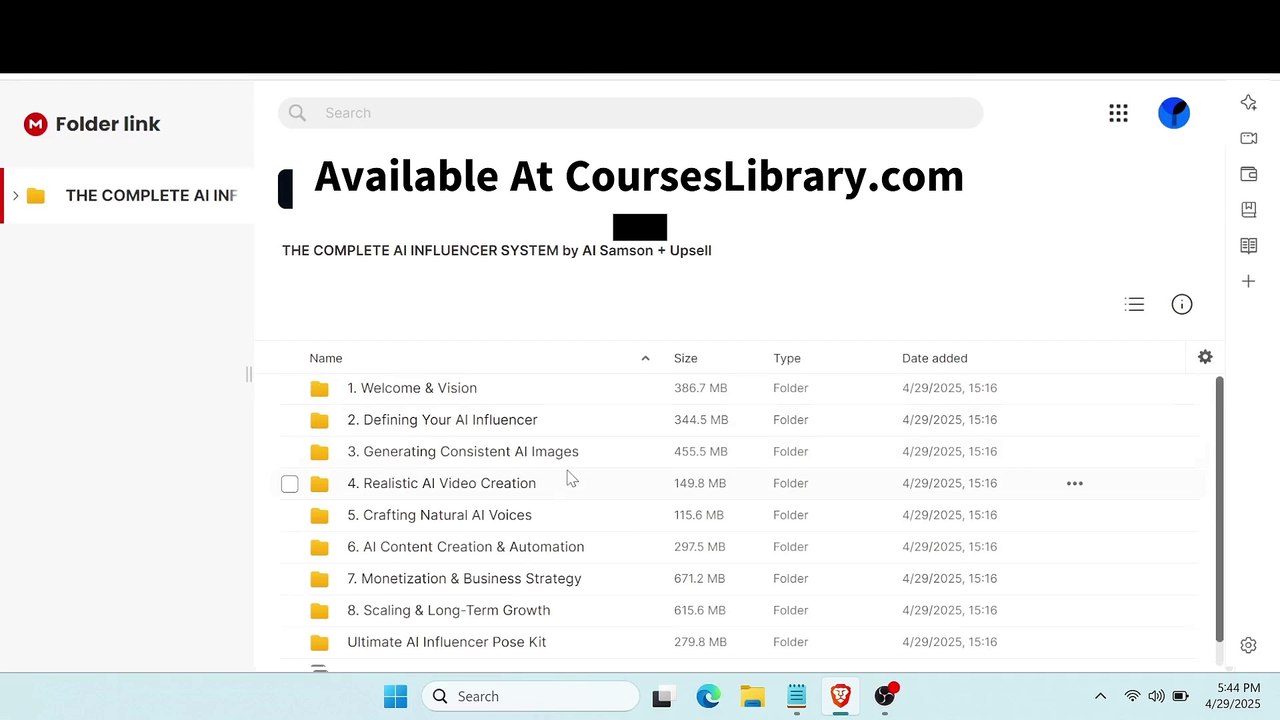1280x720 pixels.
Task: Open Brave sidebar bookmarks icon
Action: (1249, 210)
